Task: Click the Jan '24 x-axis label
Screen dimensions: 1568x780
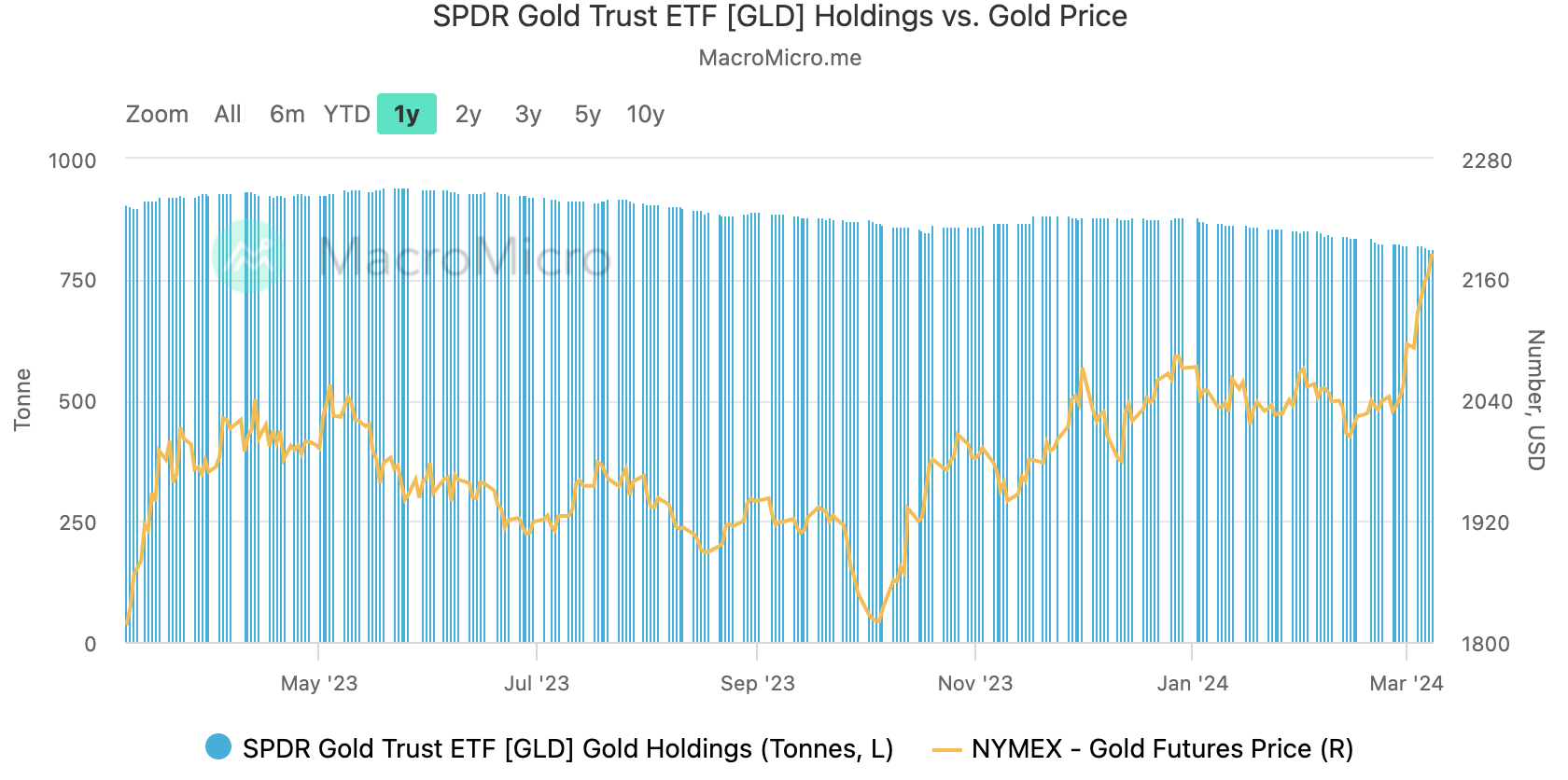Action: (1193, 683)
